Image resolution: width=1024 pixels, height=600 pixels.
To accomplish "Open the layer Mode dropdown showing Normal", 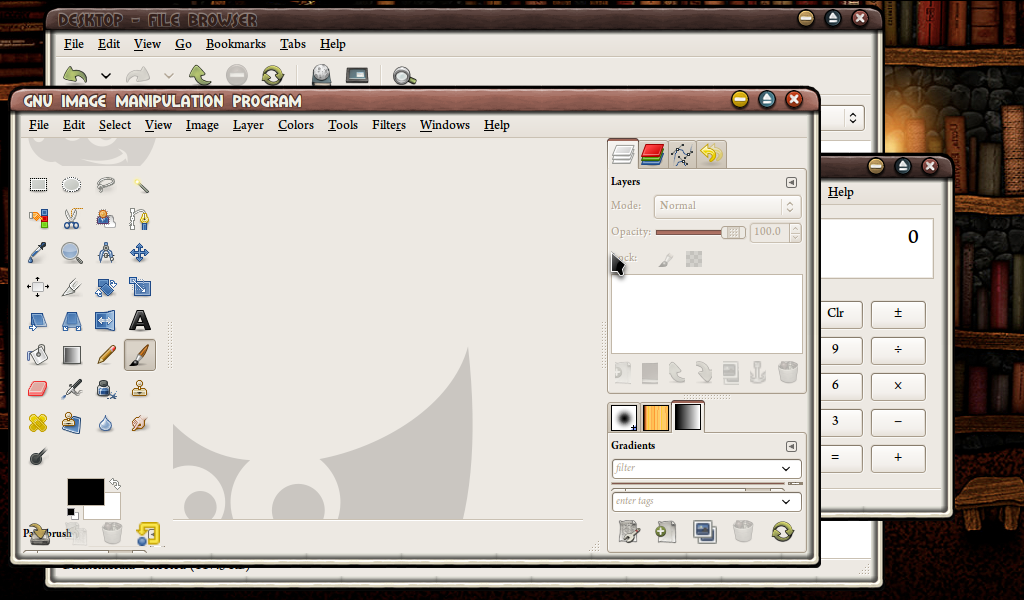I will [727, 206].
